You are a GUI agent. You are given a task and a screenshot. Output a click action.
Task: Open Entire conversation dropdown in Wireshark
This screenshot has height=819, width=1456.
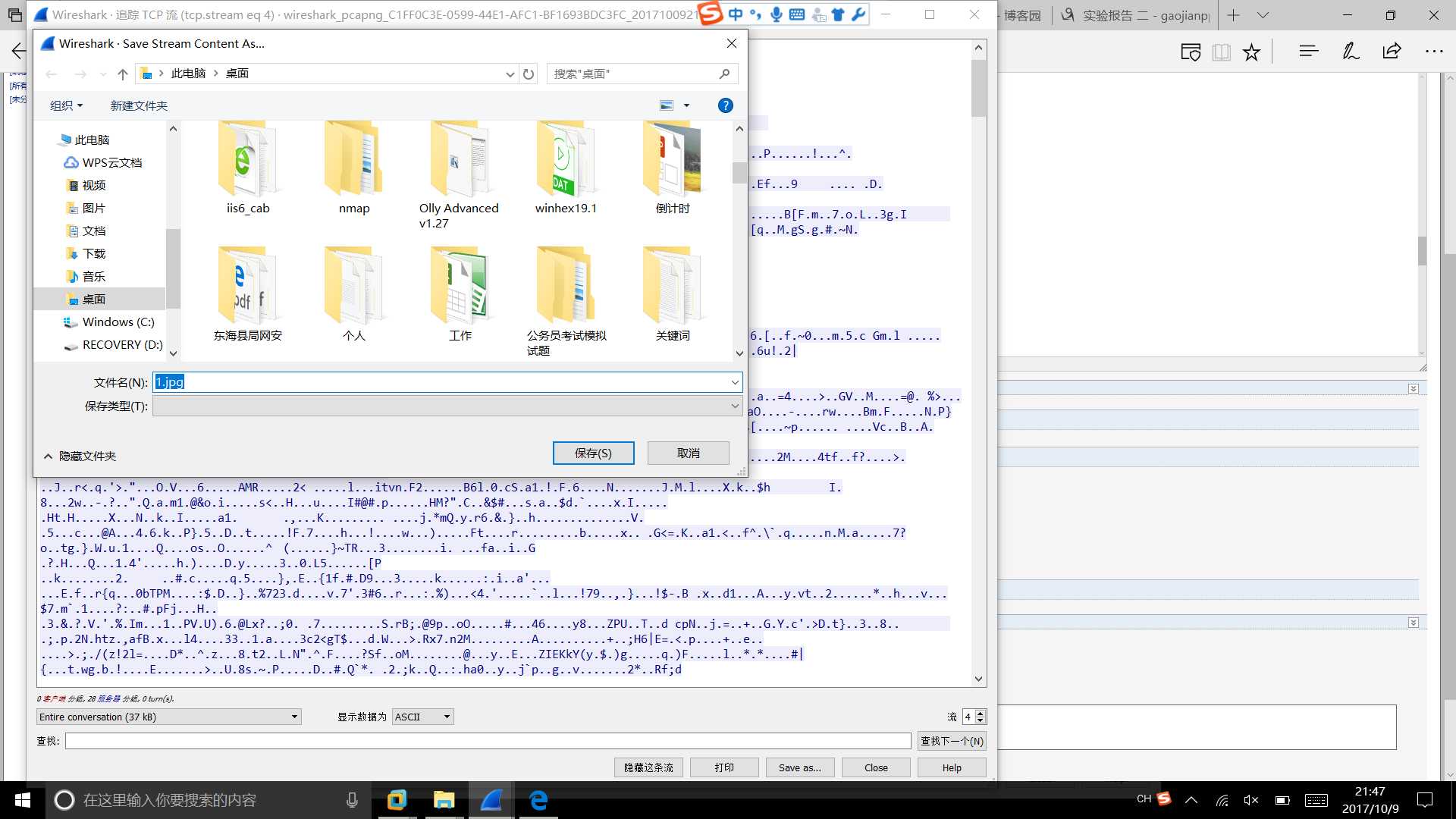[x=168, y=717]
